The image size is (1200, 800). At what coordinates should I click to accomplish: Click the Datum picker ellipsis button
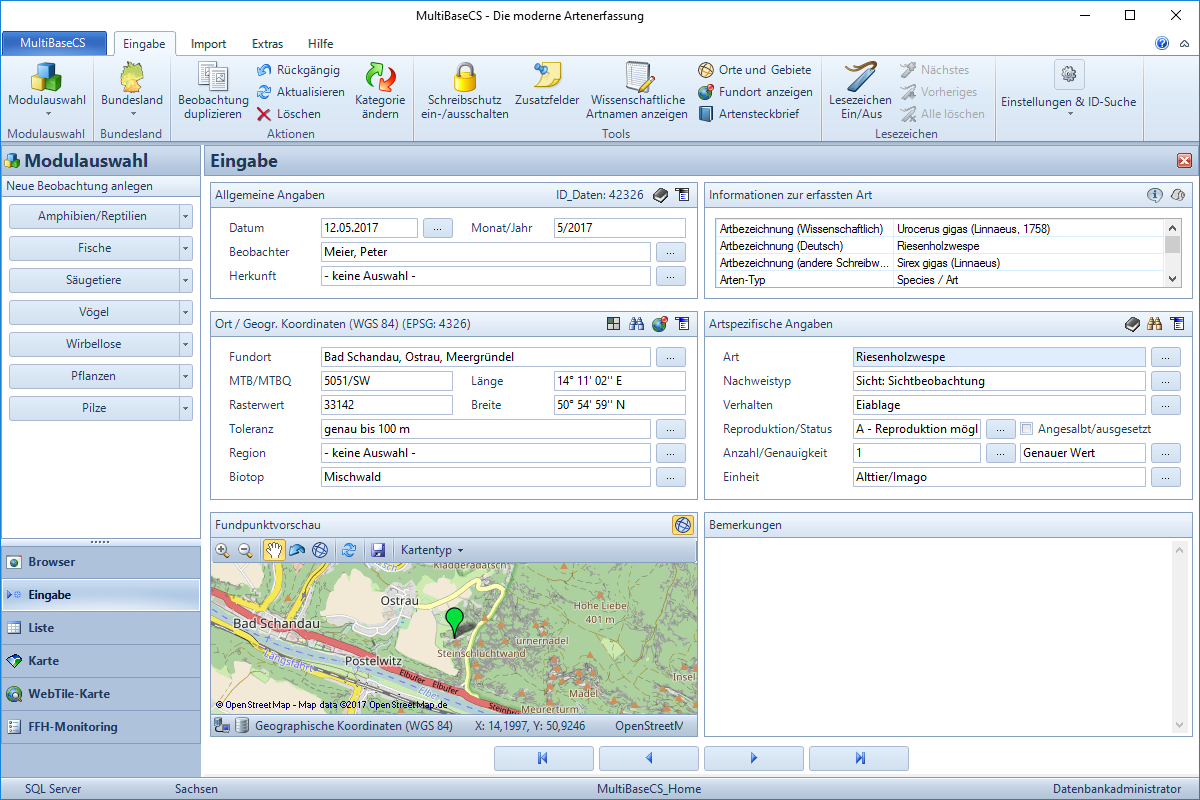click(x=438, y=228)
